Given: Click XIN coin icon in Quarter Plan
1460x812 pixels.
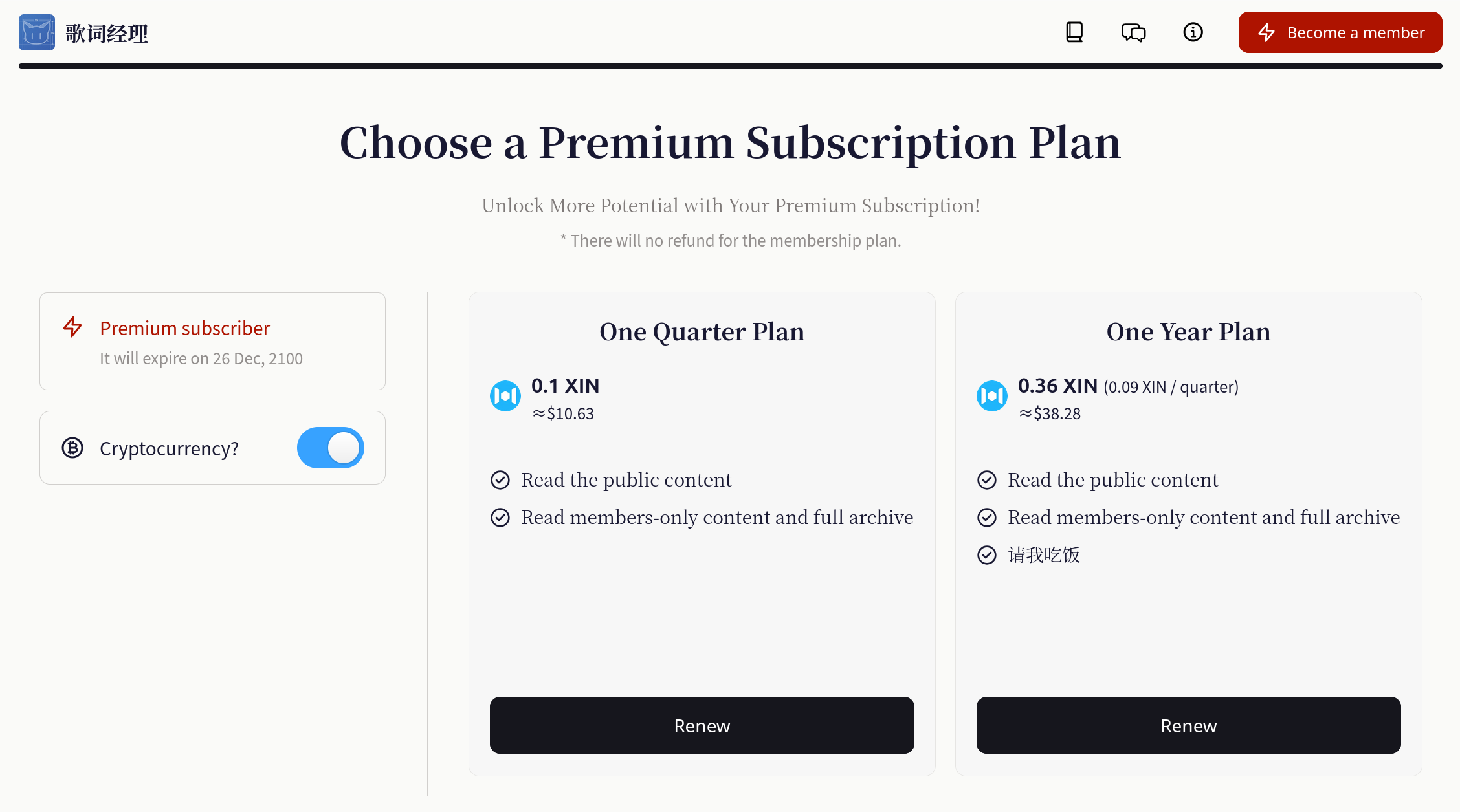Looking at the screenshot, I should (505, 396).
